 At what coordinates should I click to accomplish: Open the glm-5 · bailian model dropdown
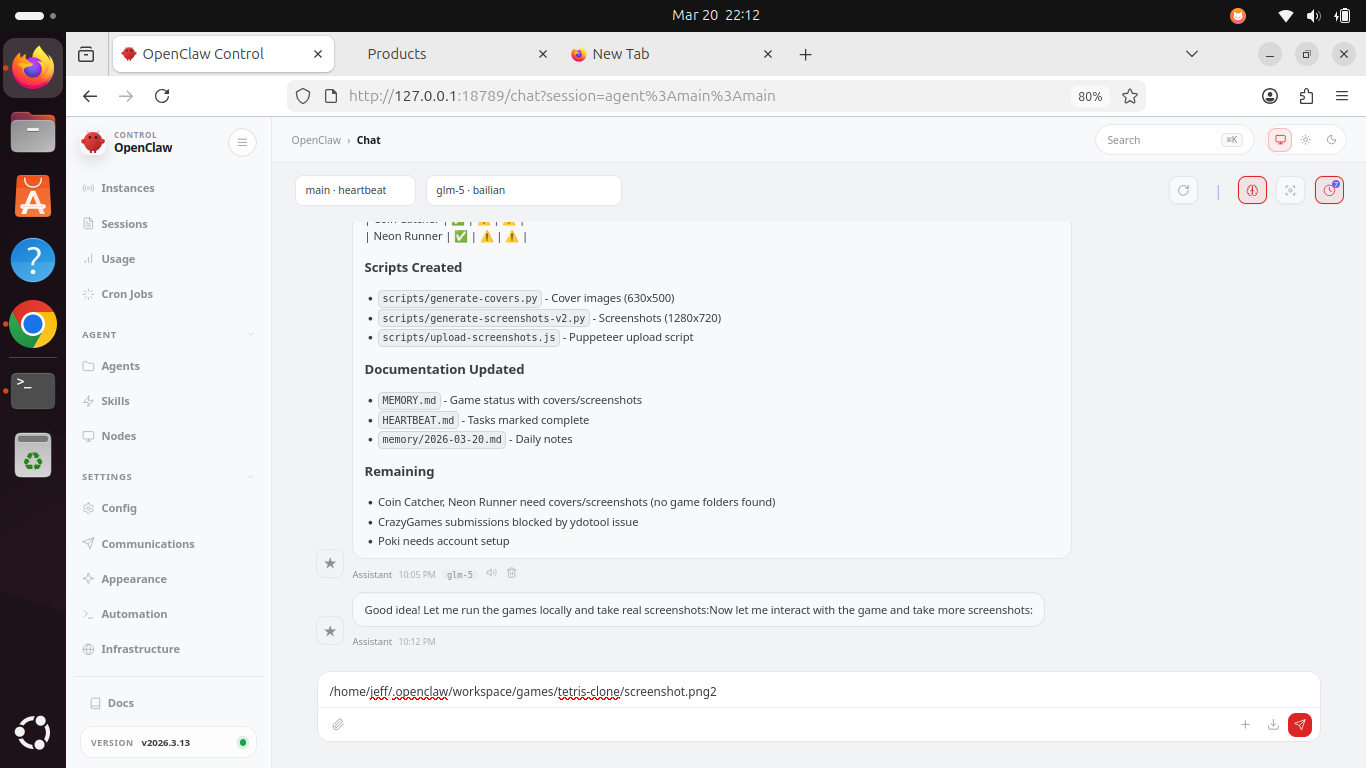523,190
